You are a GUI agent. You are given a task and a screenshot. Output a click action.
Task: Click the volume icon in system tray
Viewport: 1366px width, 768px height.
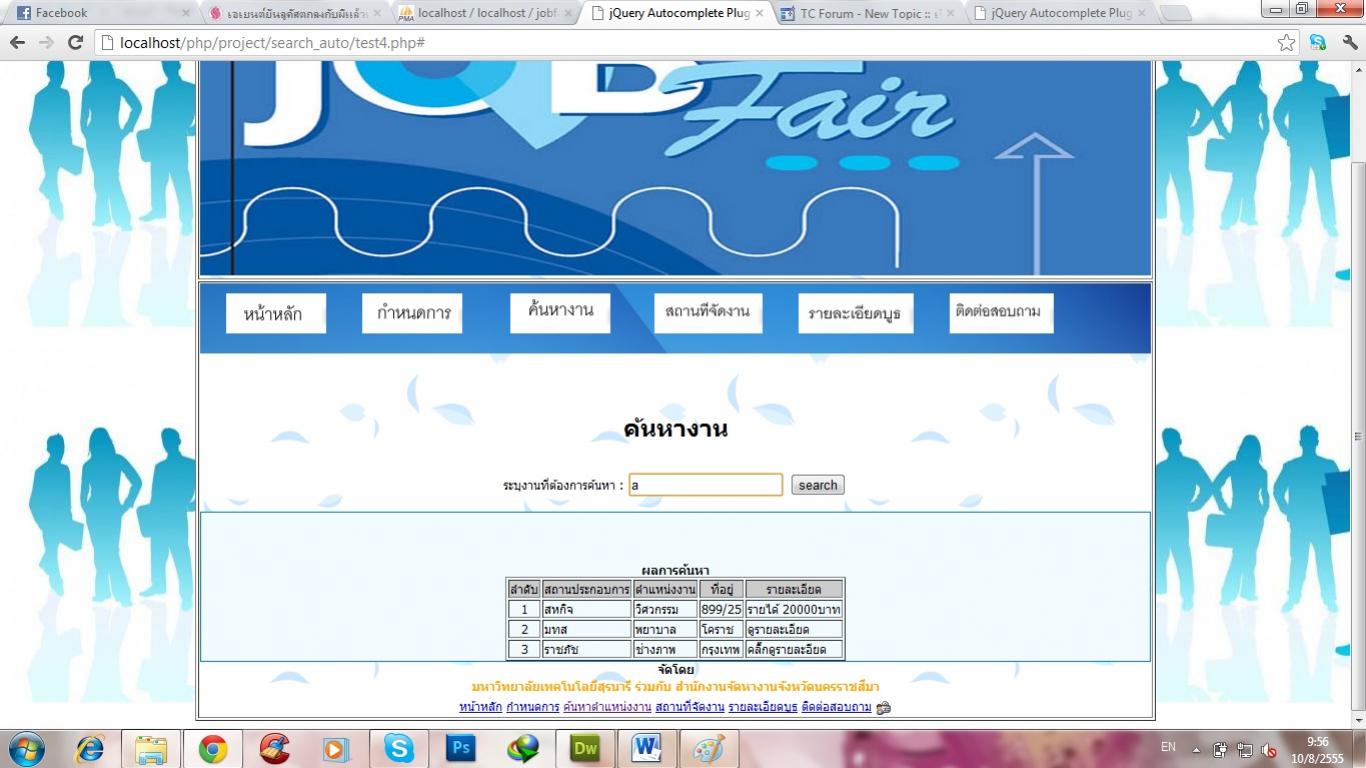(1269, 750)
